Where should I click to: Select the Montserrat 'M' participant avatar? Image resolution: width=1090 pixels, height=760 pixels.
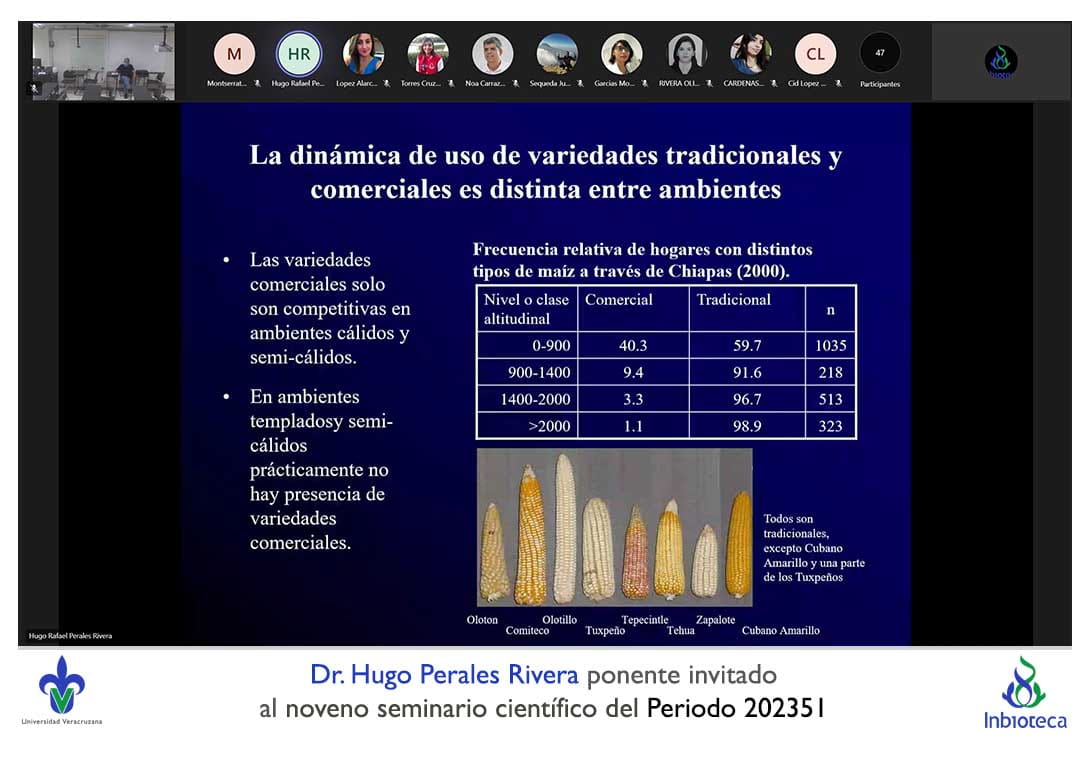click(234, 54)
